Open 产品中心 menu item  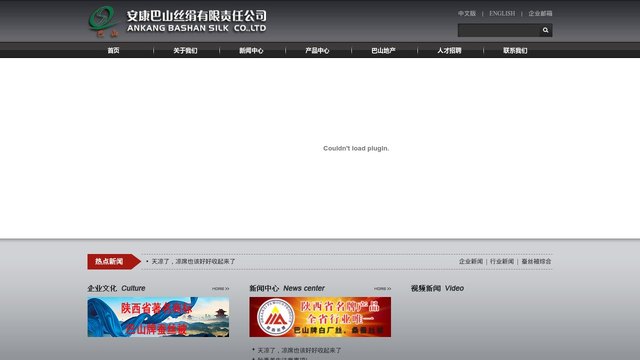click(317, 51)
